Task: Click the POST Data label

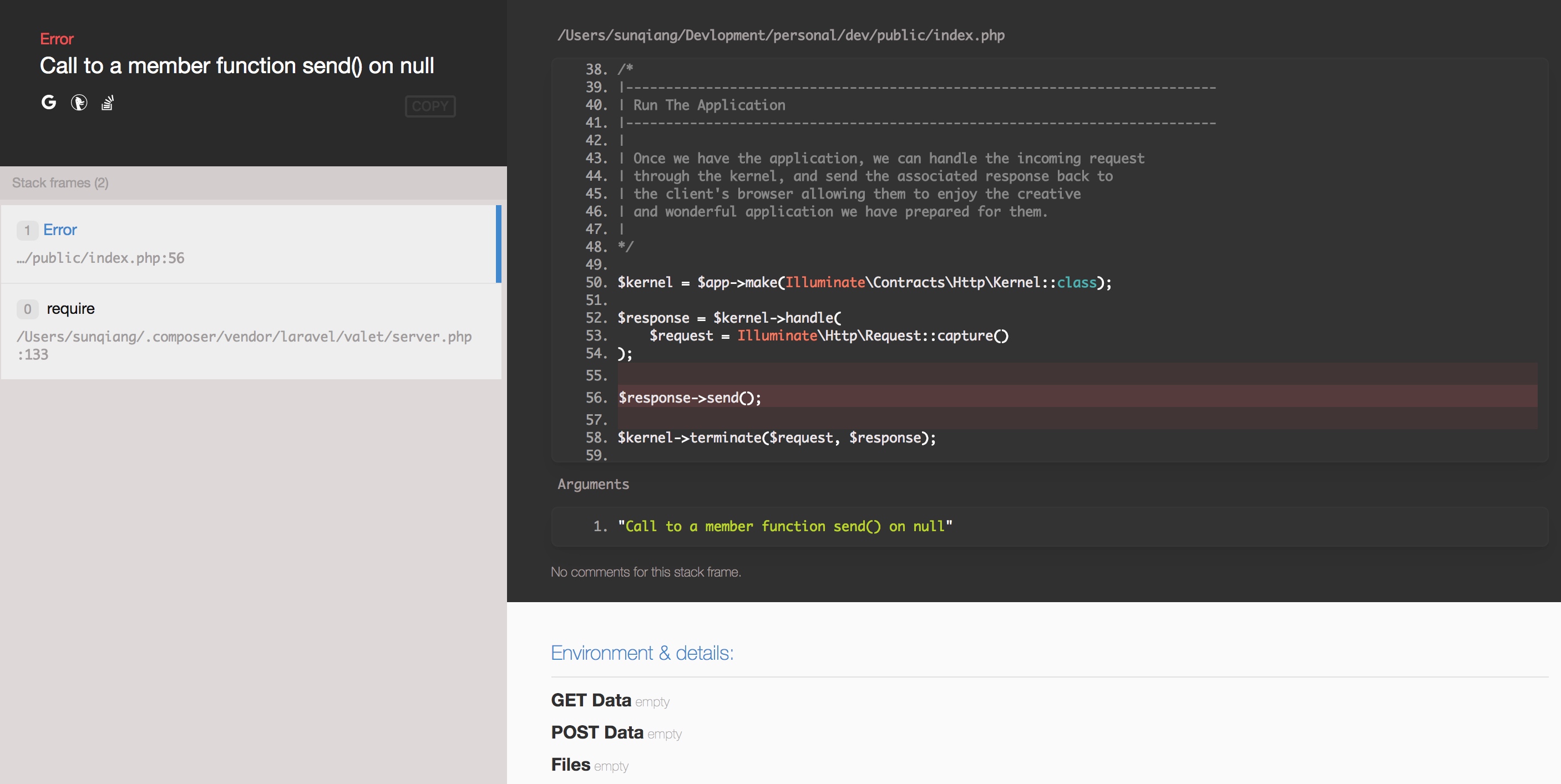Action: [597, 732]
